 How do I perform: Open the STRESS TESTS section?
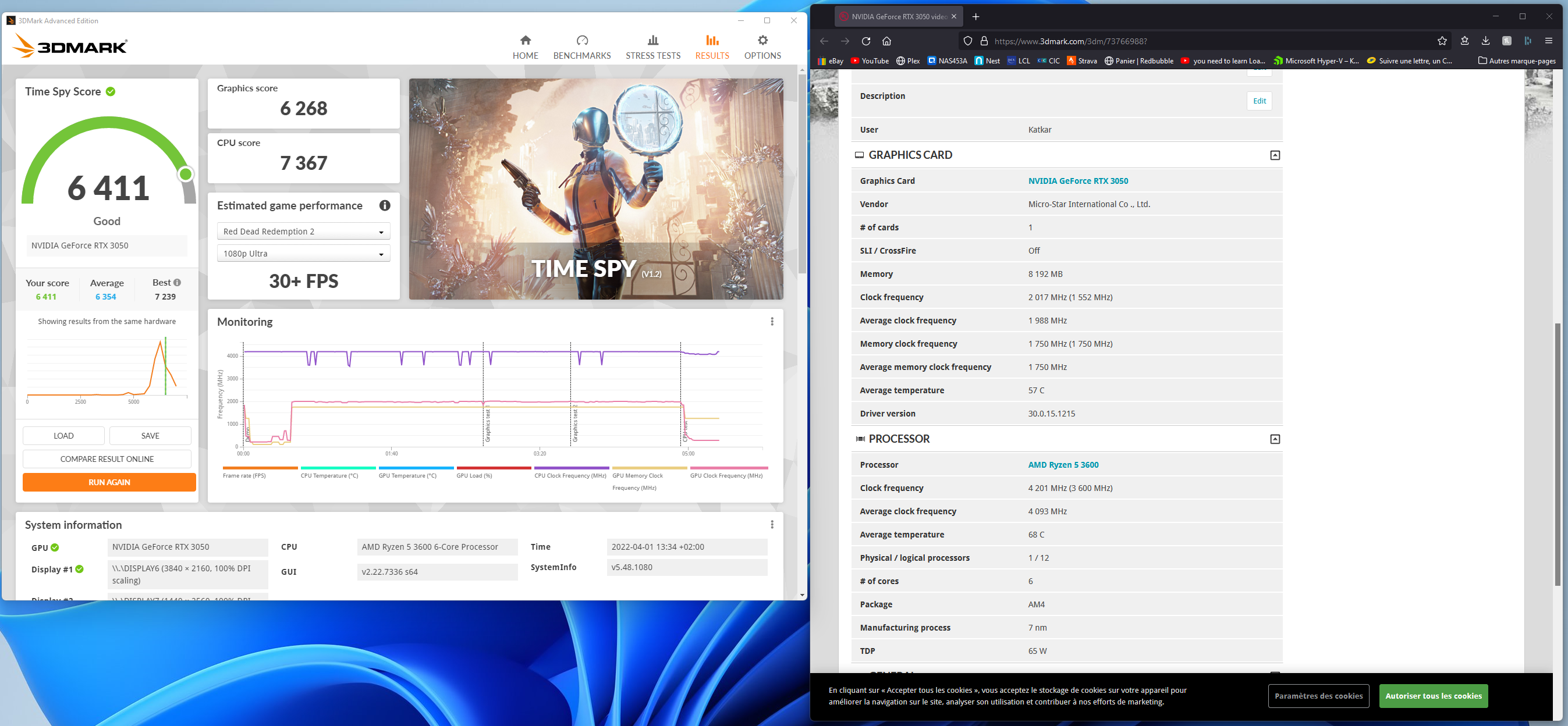653,48
